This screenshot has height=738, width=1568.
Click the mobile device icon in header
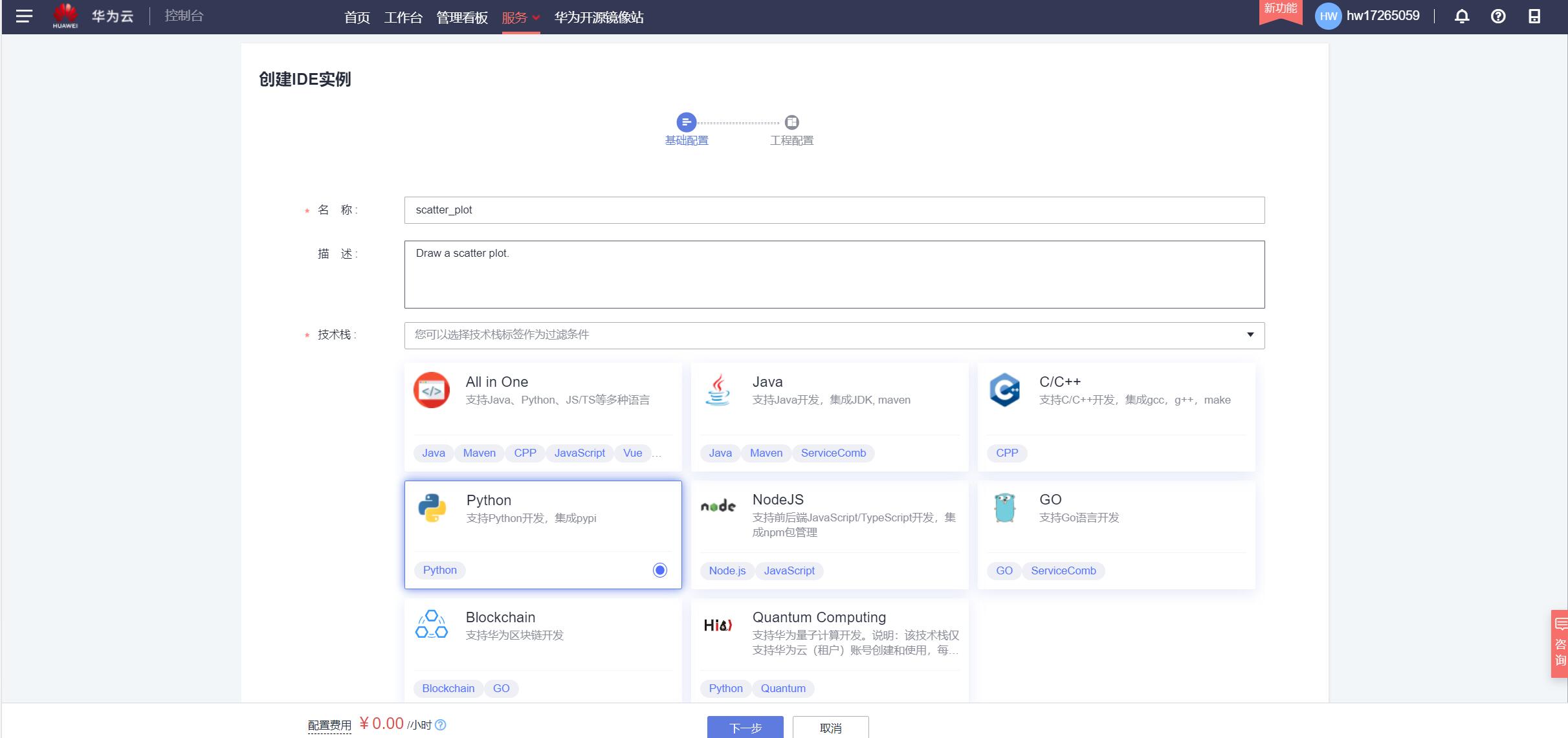(1534, 17)
